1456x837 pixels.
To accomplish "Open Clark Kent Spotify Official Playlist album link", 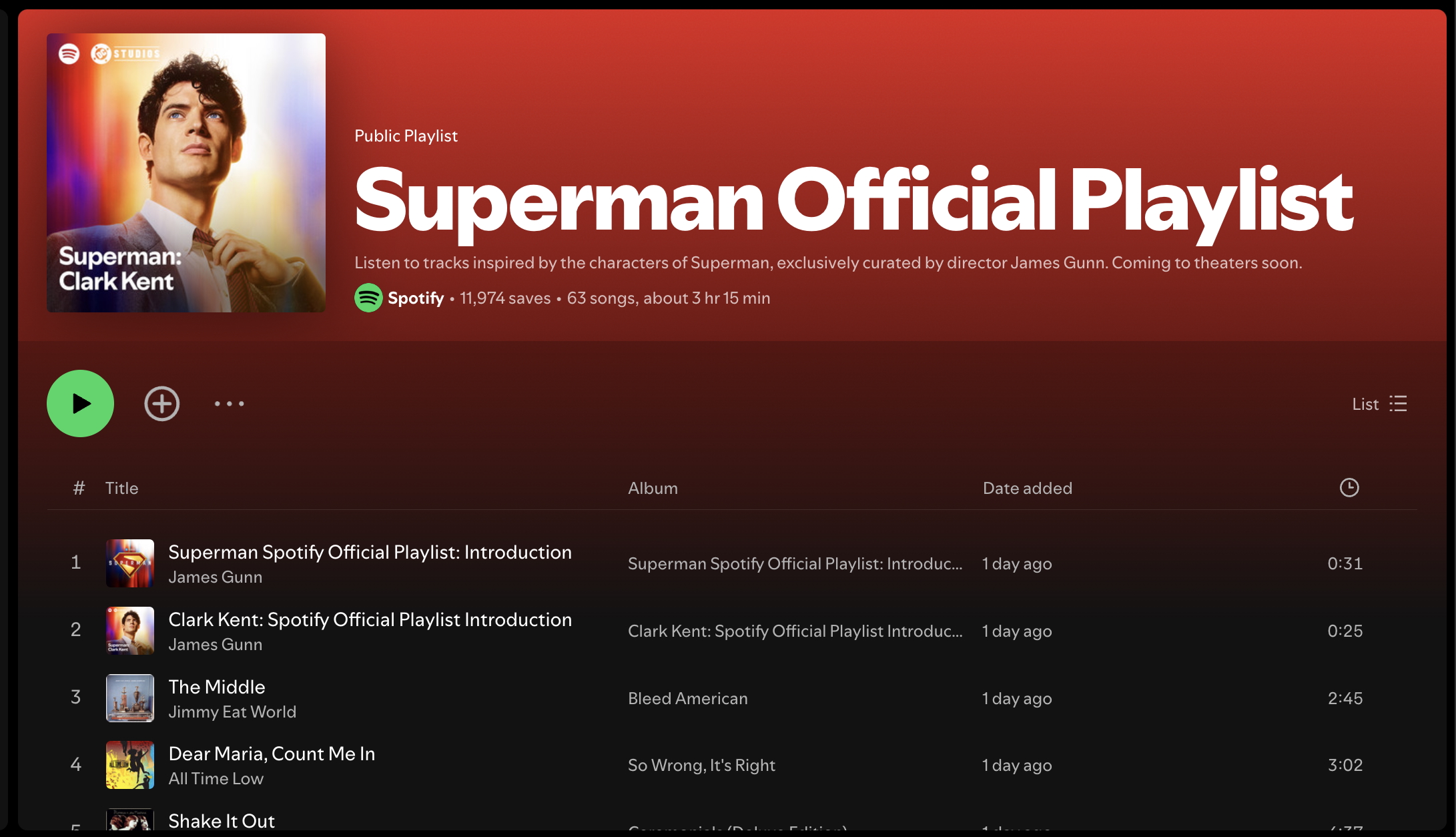I will coord(795,631).
